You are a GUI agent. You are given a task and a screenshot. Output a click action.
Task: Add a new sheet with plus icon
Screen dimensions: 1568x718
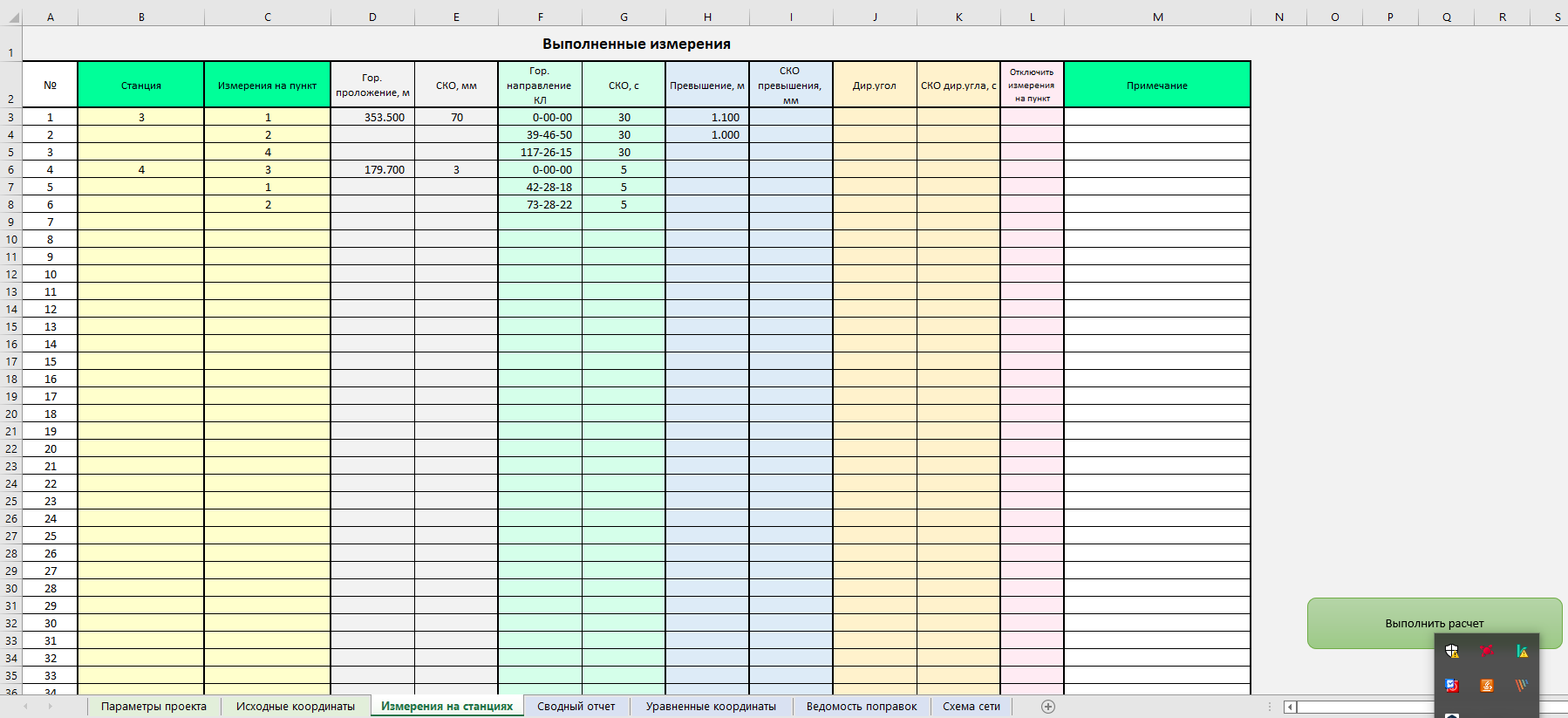point(1048,707)
